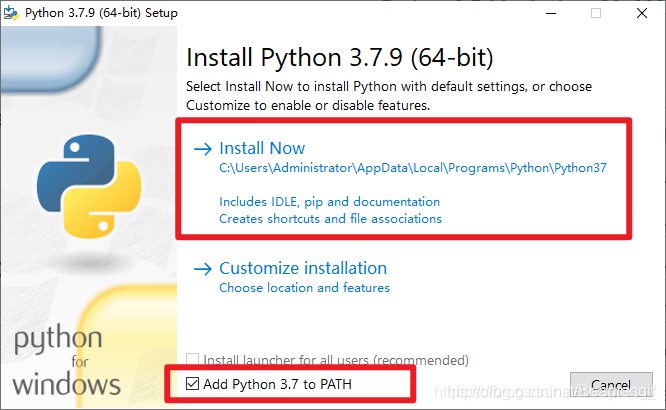Click the disabled maximize button

tap(596, 13)
